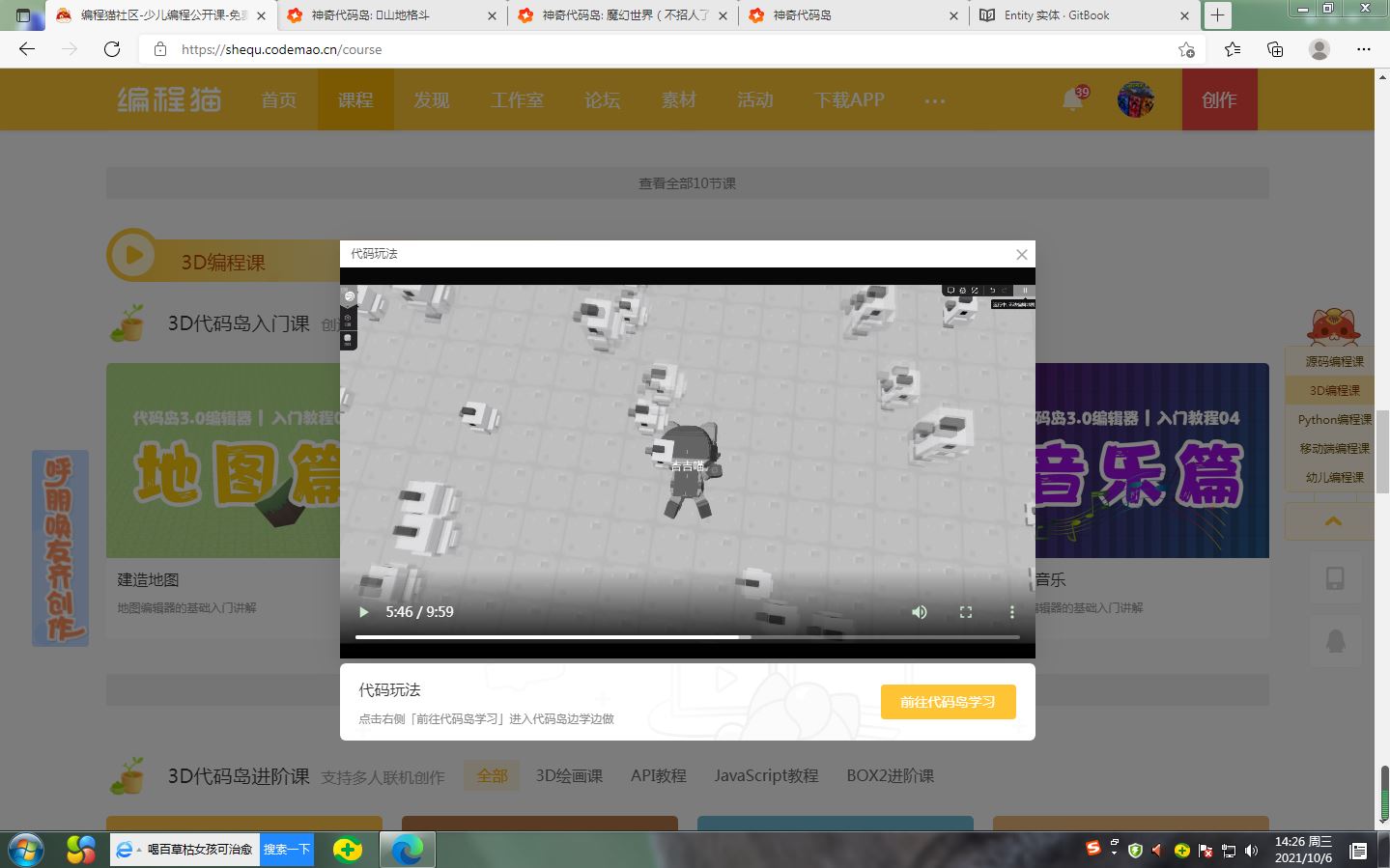Screen dimensions: 1390x868
Task: Play the 代码玩法 video
Action: pyautogui.click(x=363, y=612)
